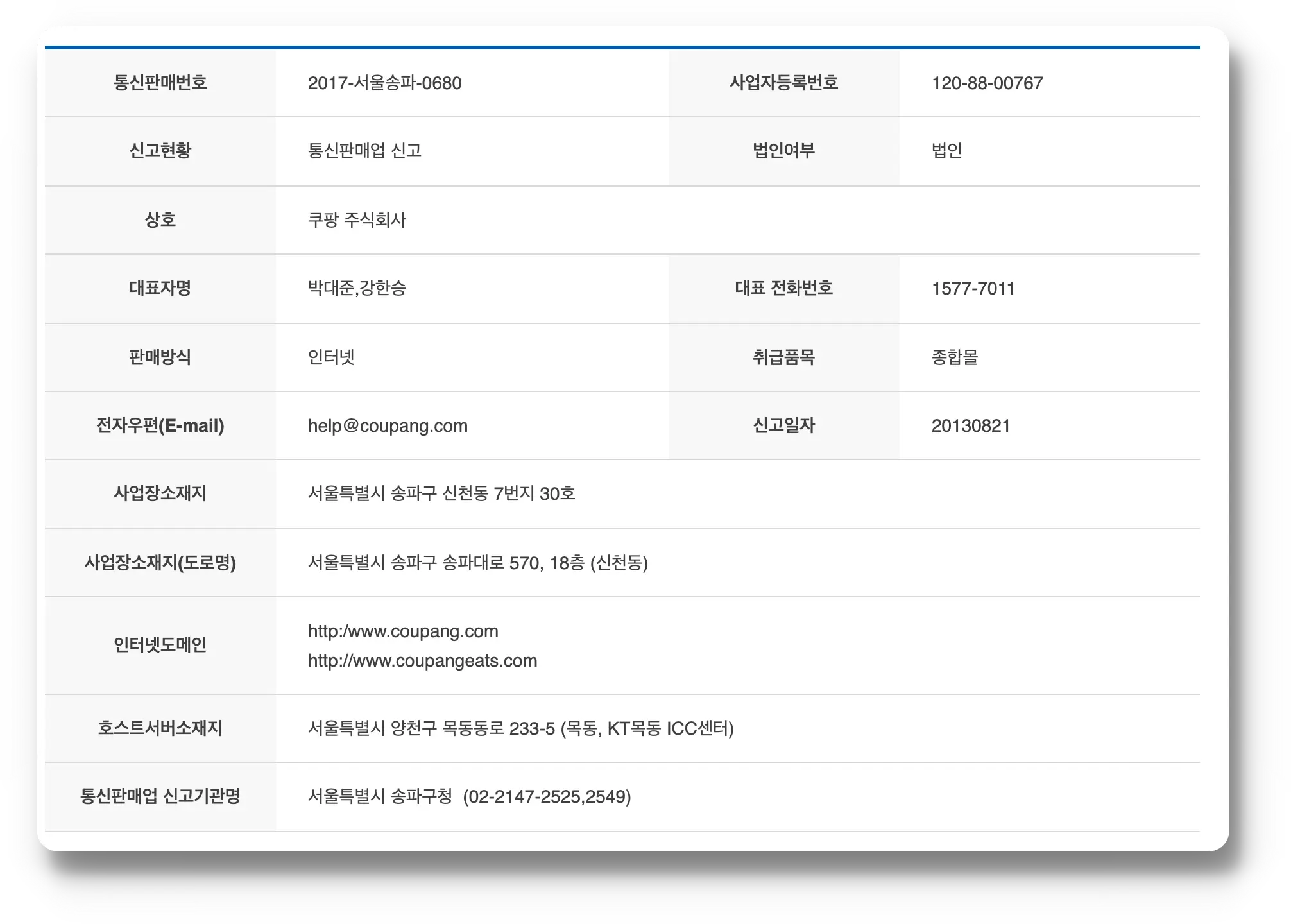Select company name 쿠팡 주식회사
Image resolution: width=1291 pixels, height=924 pixels.
point(357,220)
